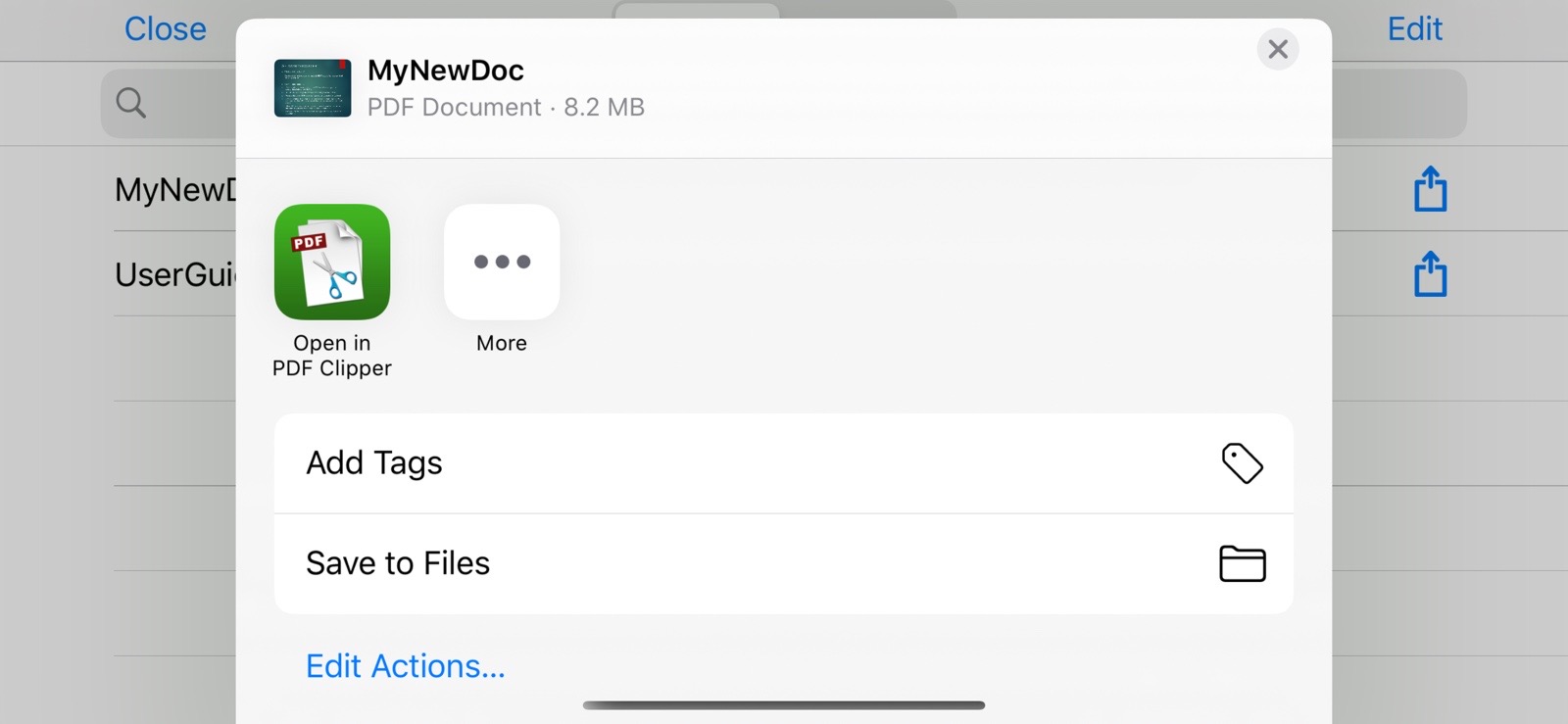Screen dimensions: 1568x724
Task: Click the tag icon beside Add Tags
Action: [x=1242, y=463]
